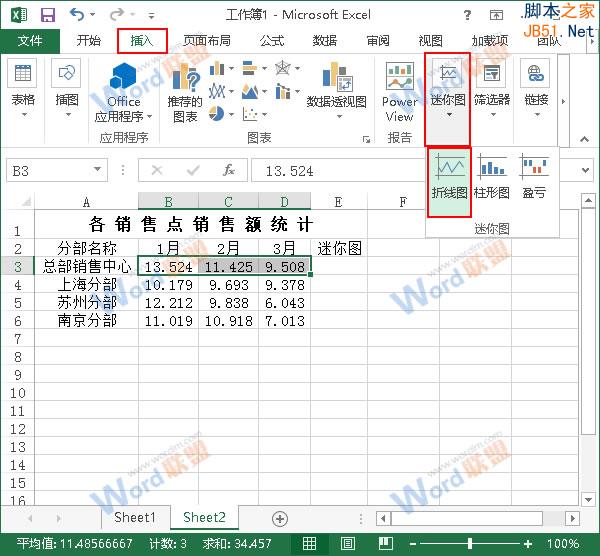600x556 pixels.
Task: Insert a 链接 hyperlink
Action: coord(536,88)
